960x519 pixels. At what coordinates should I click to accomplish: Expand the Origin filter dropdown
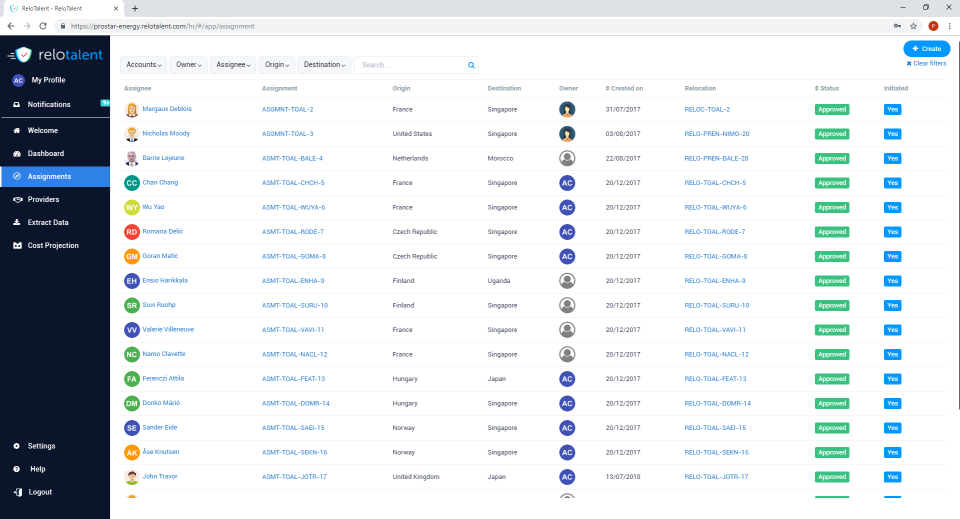coord(277,65)
